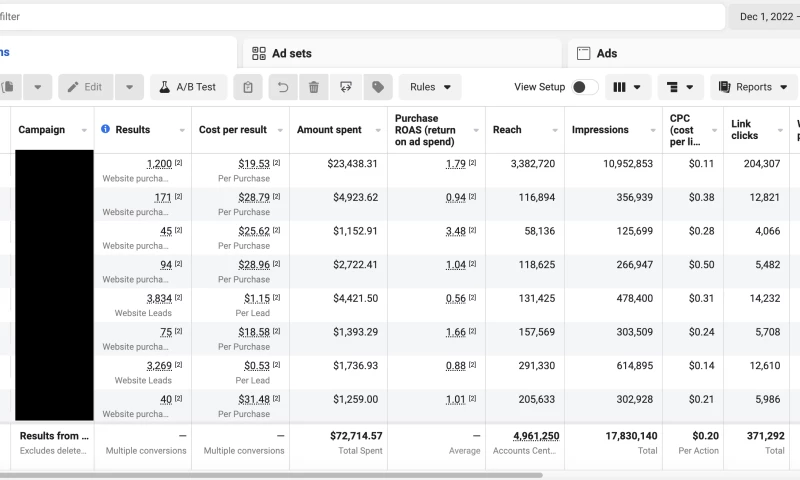Click the 1,200 results value
Viewport: 800px width, 480px height.
tap(159, 164)
